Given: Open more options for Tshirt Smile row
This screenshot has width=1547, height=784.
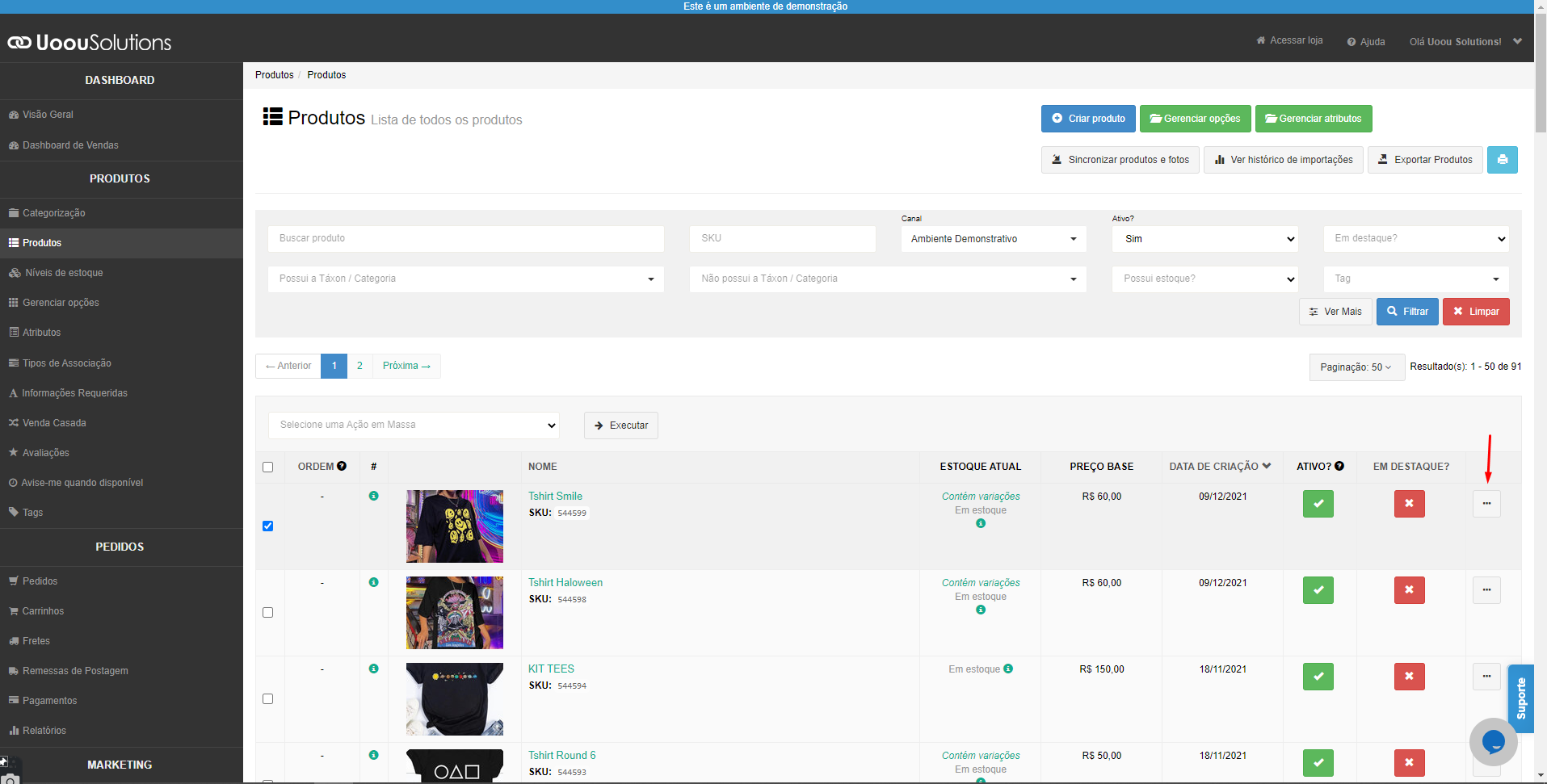Looking at the screenshot, I should pyautogui.click(x=1486, y=504).
